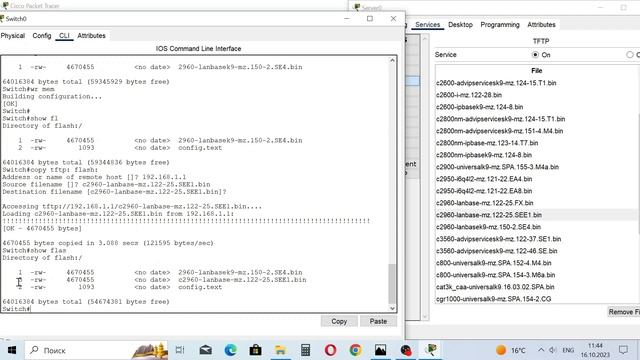Click the ENG language indicator
The image size is (640, 360).
[x=568, y=350]
